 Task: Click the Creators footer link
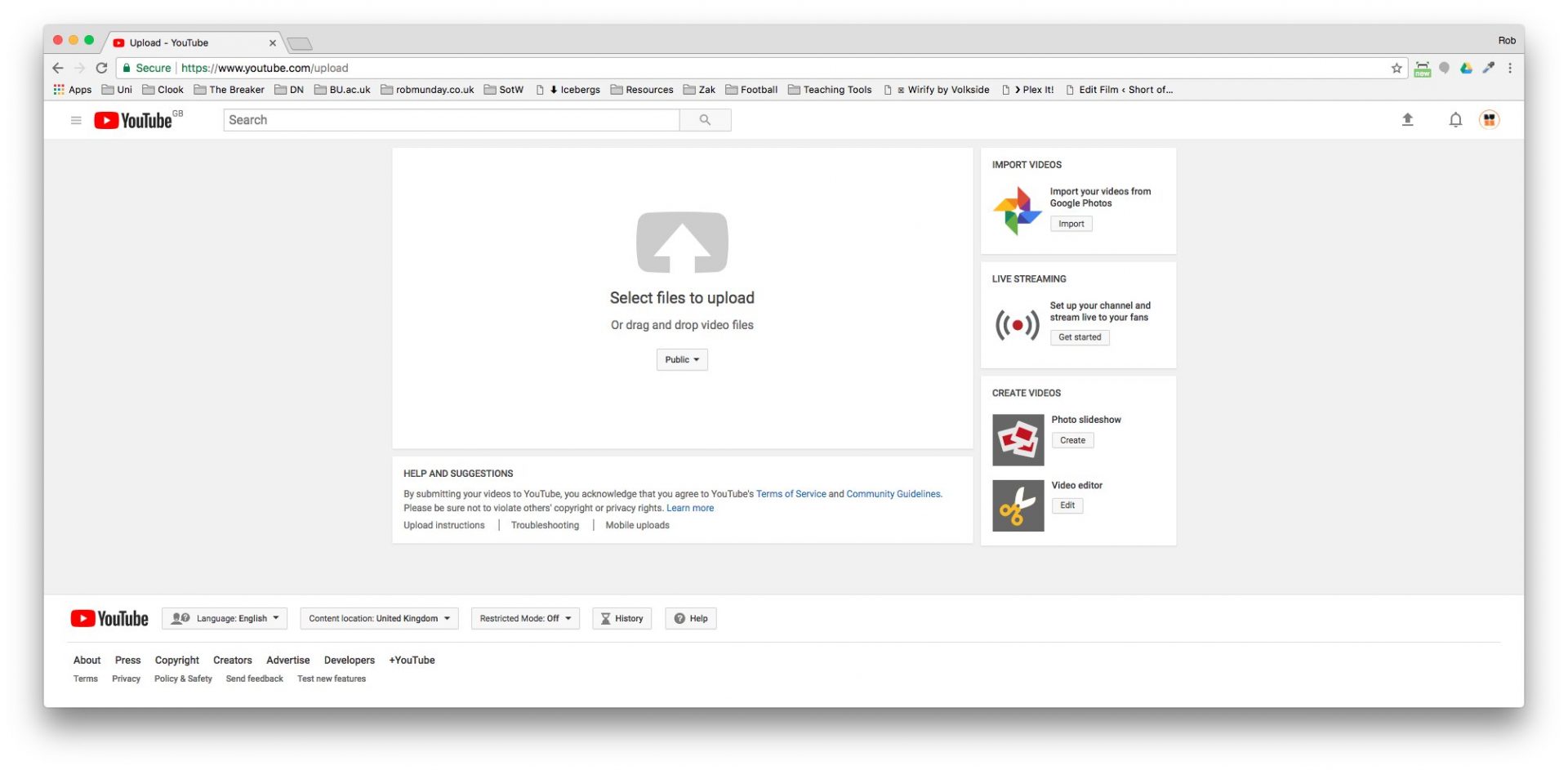coord(233,660)
